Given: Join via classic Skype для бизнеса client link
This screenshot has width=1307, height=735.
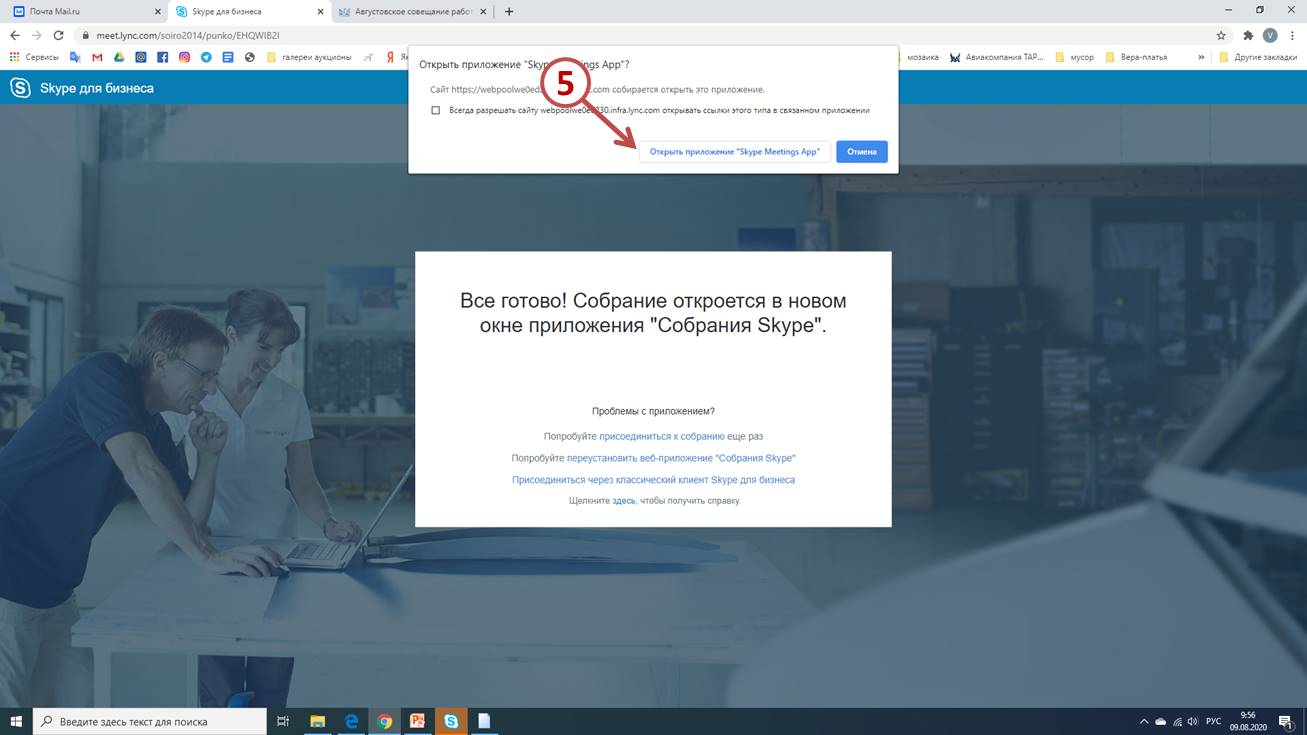Looking at the screenshot, I should click(x=654, y=480).
